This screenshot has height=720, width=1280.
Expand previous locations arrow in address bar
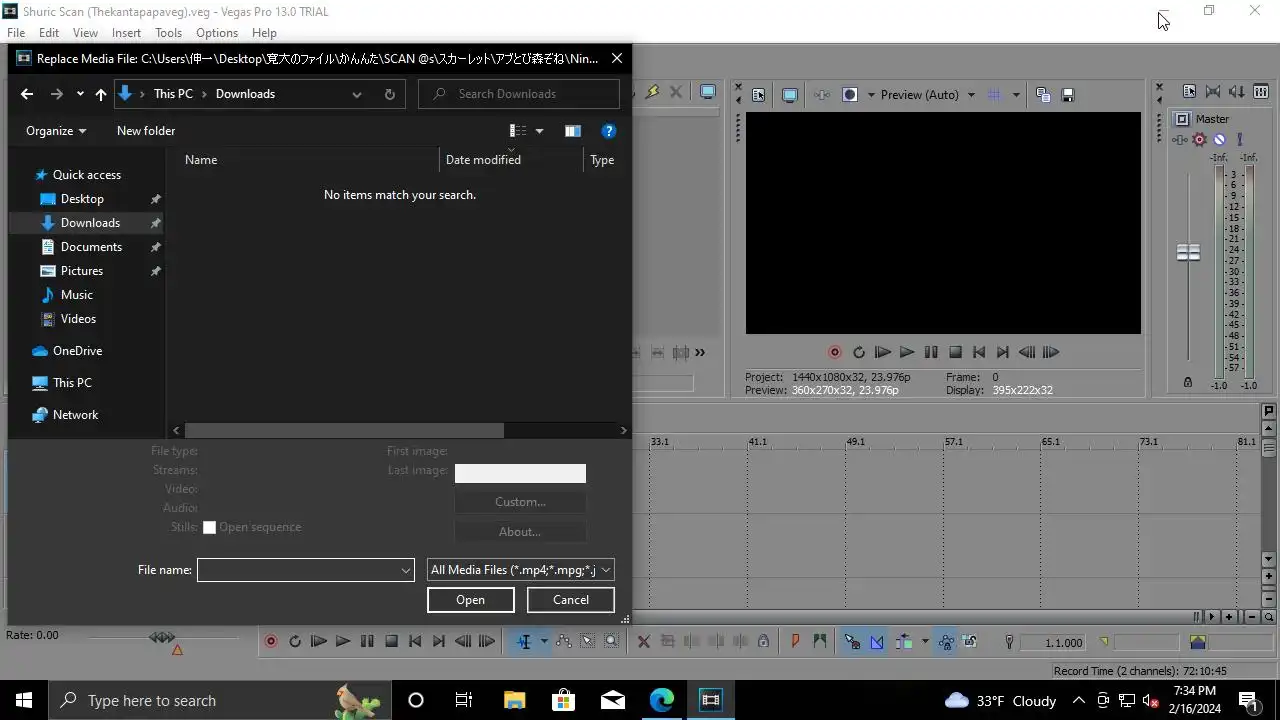(356, 94)
